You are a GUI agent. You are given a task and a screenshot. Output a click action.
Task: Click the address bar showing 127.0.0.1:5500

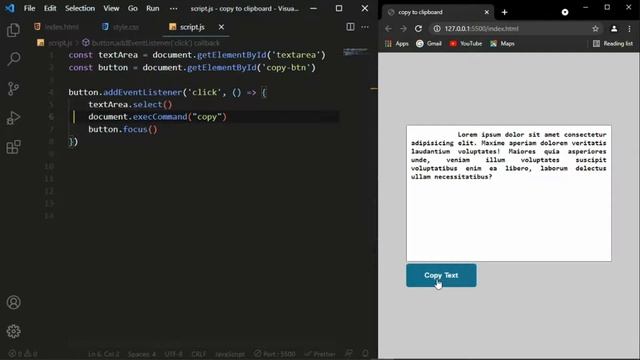point(514,29)
